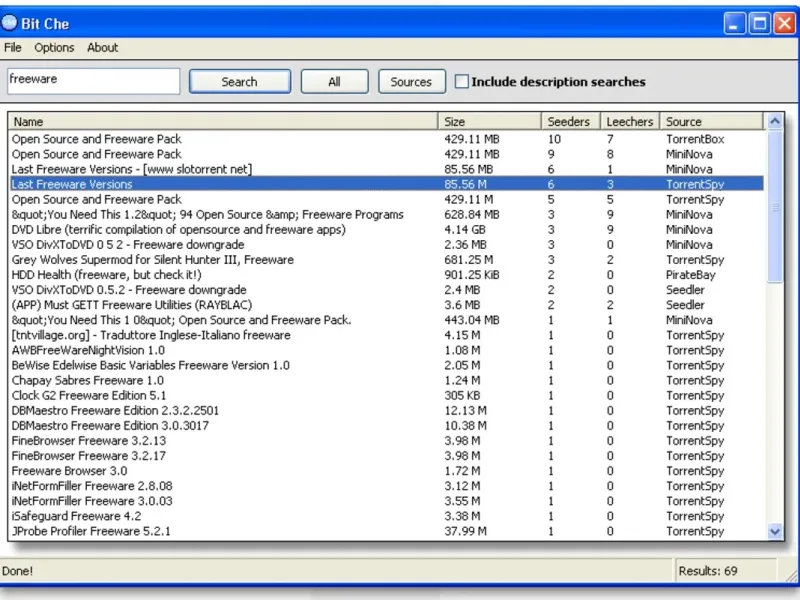Open the Options menu

tap(54, 47)
